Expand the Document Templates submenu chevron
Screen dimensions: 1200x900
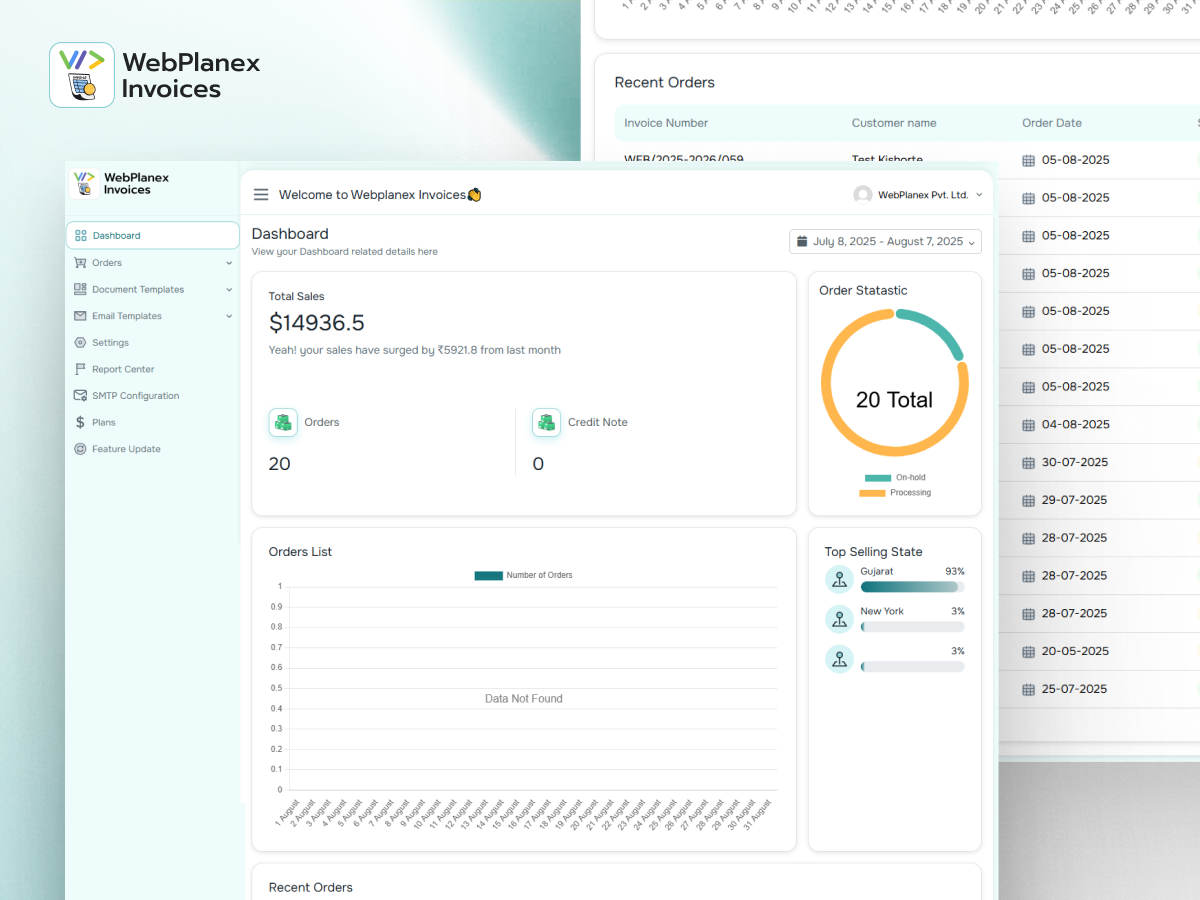(x=229, y=290)
